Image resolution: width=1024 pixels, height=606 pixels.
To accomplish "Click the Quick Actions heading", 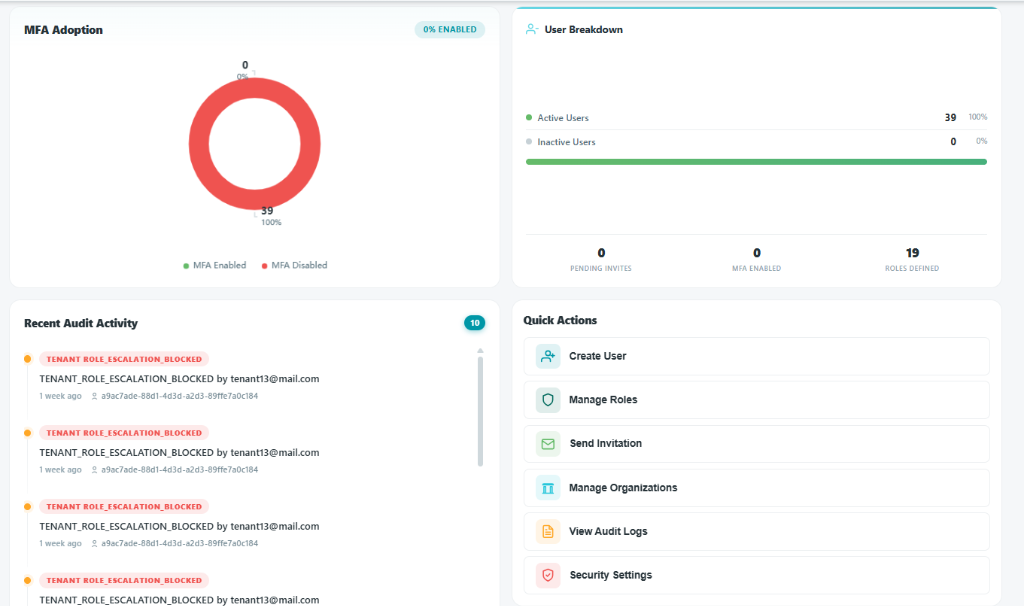I will [x=560, y=320].
